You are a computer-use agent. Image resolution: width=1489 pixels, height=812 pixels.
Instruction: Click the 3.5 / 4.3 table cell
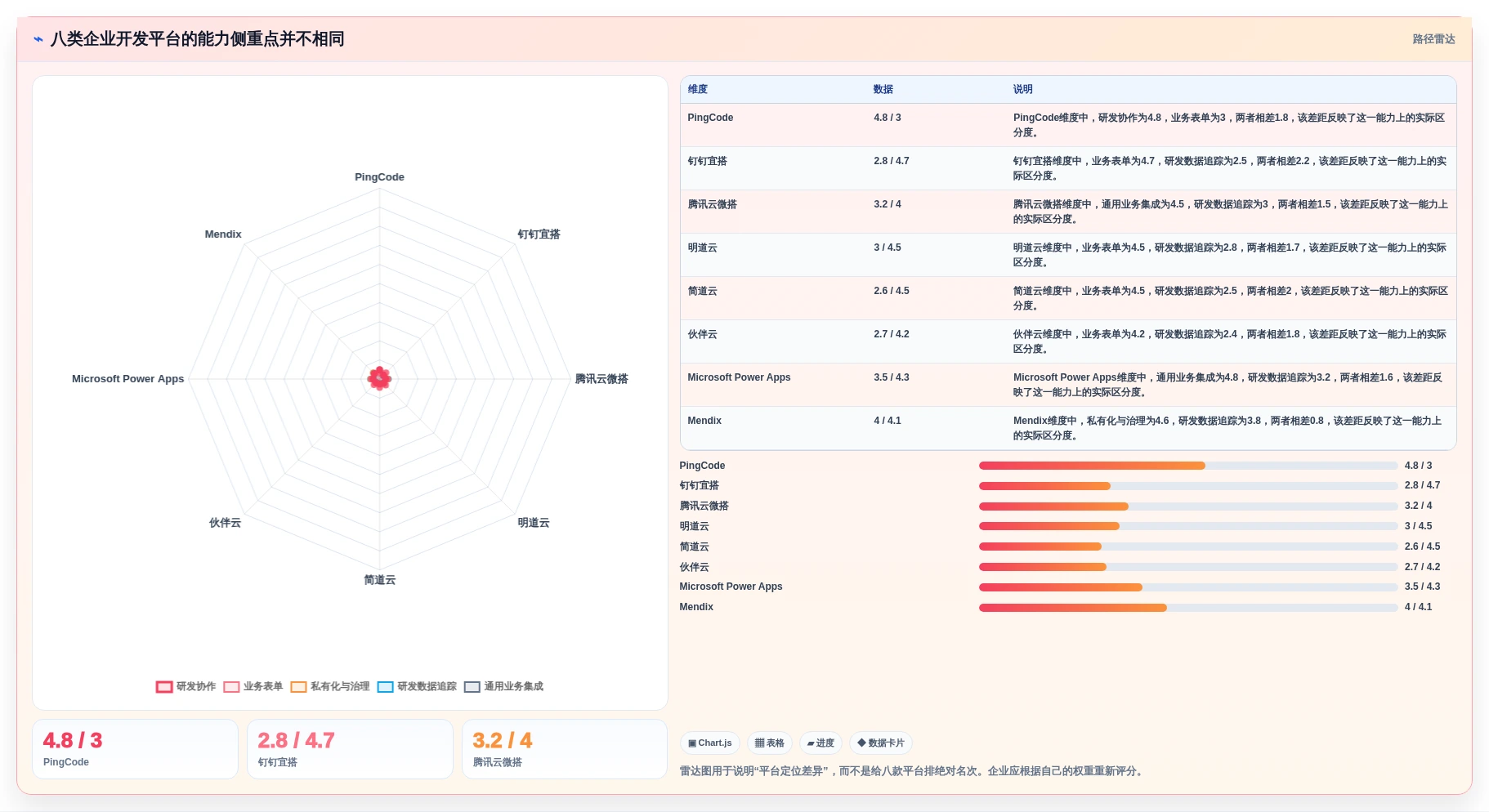[892, 377]
